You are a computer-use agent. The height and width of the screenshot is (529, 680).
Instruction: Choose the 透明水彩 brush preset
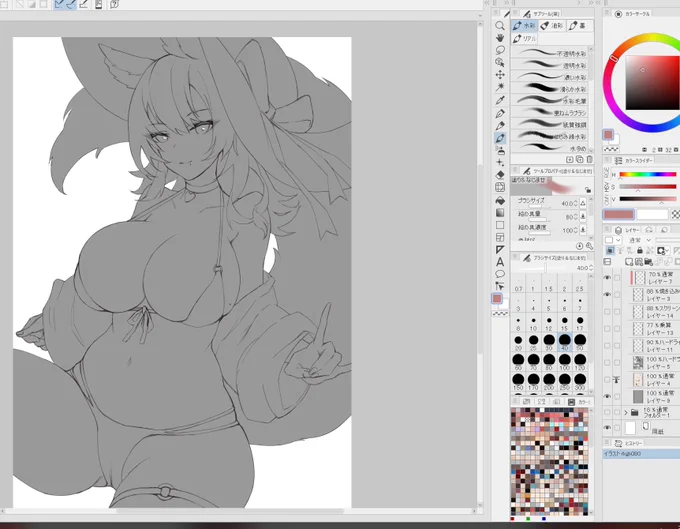(550, 65)
